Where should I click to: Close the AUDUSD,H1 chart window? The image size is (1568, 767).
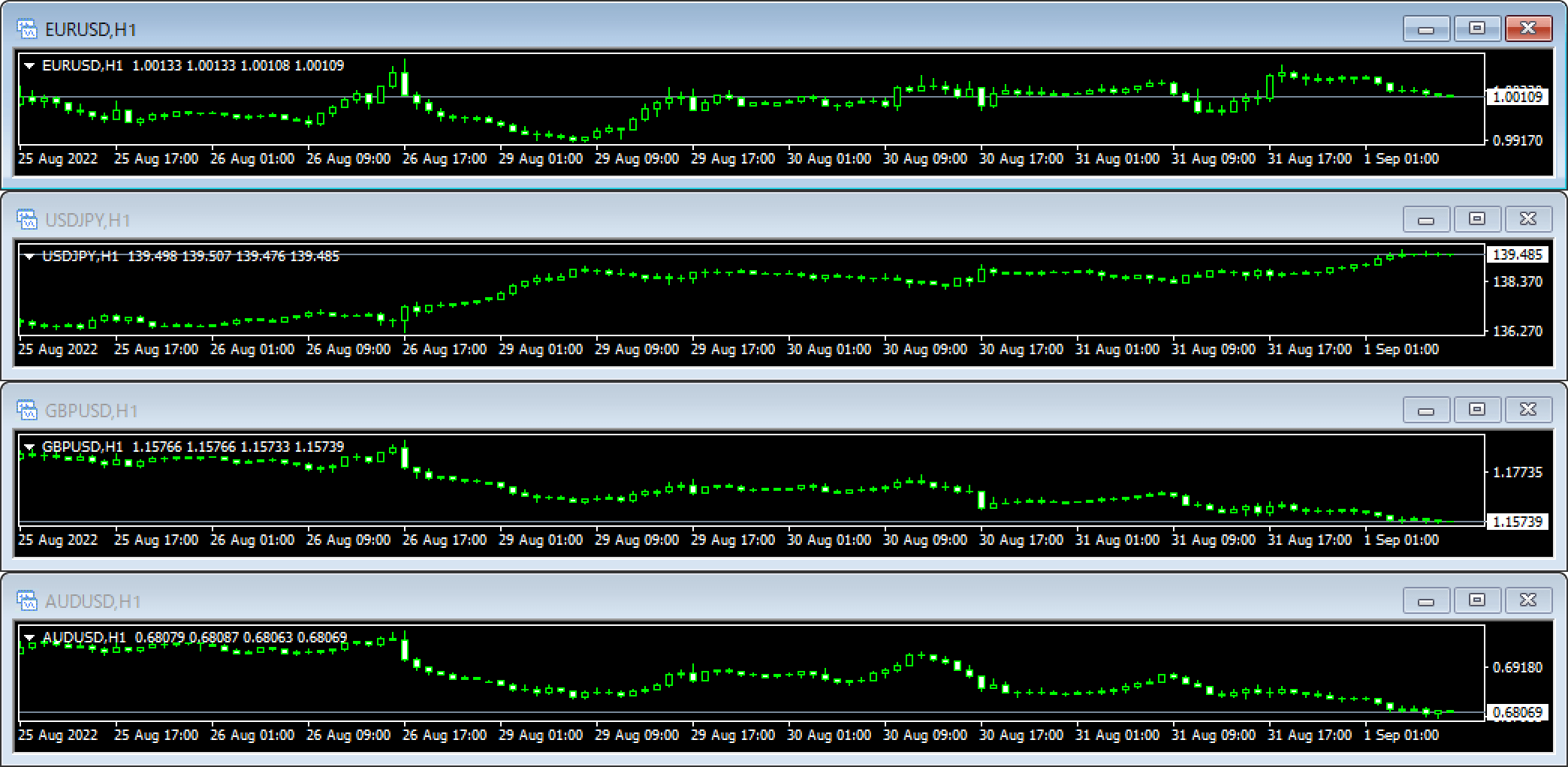pos(1527,600)
